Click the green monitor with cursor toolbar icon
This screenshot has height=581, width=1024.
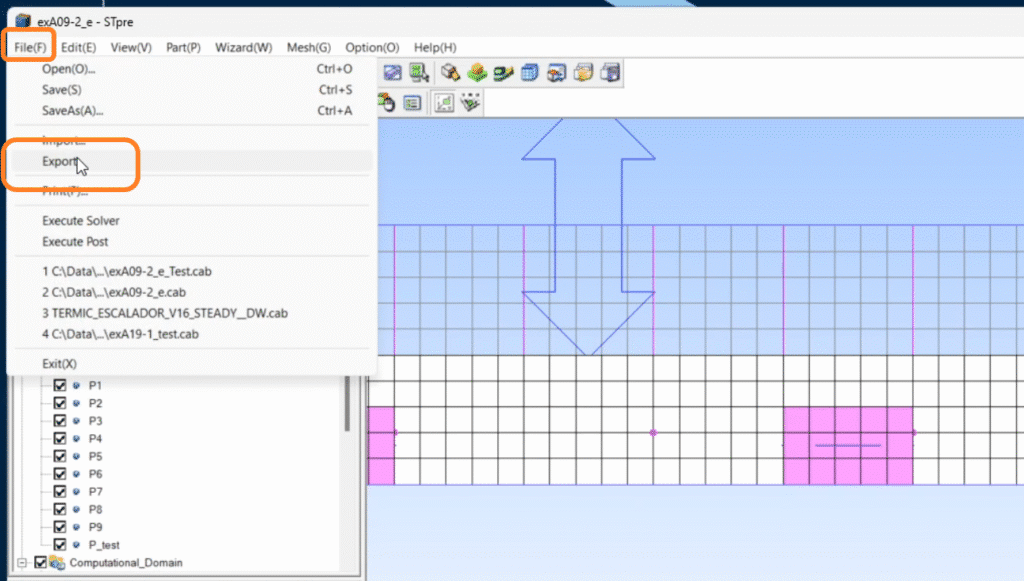point(419,72)
